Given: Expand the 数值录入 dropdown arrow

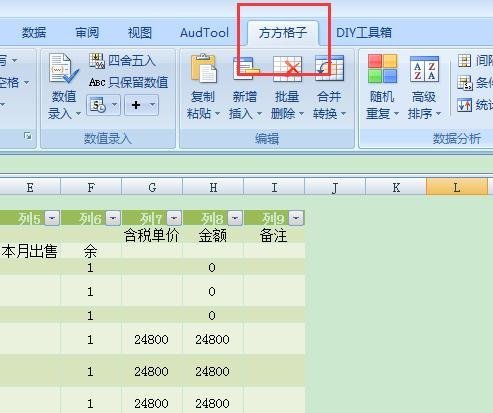Looking at the screenshot, I should 78,114.
